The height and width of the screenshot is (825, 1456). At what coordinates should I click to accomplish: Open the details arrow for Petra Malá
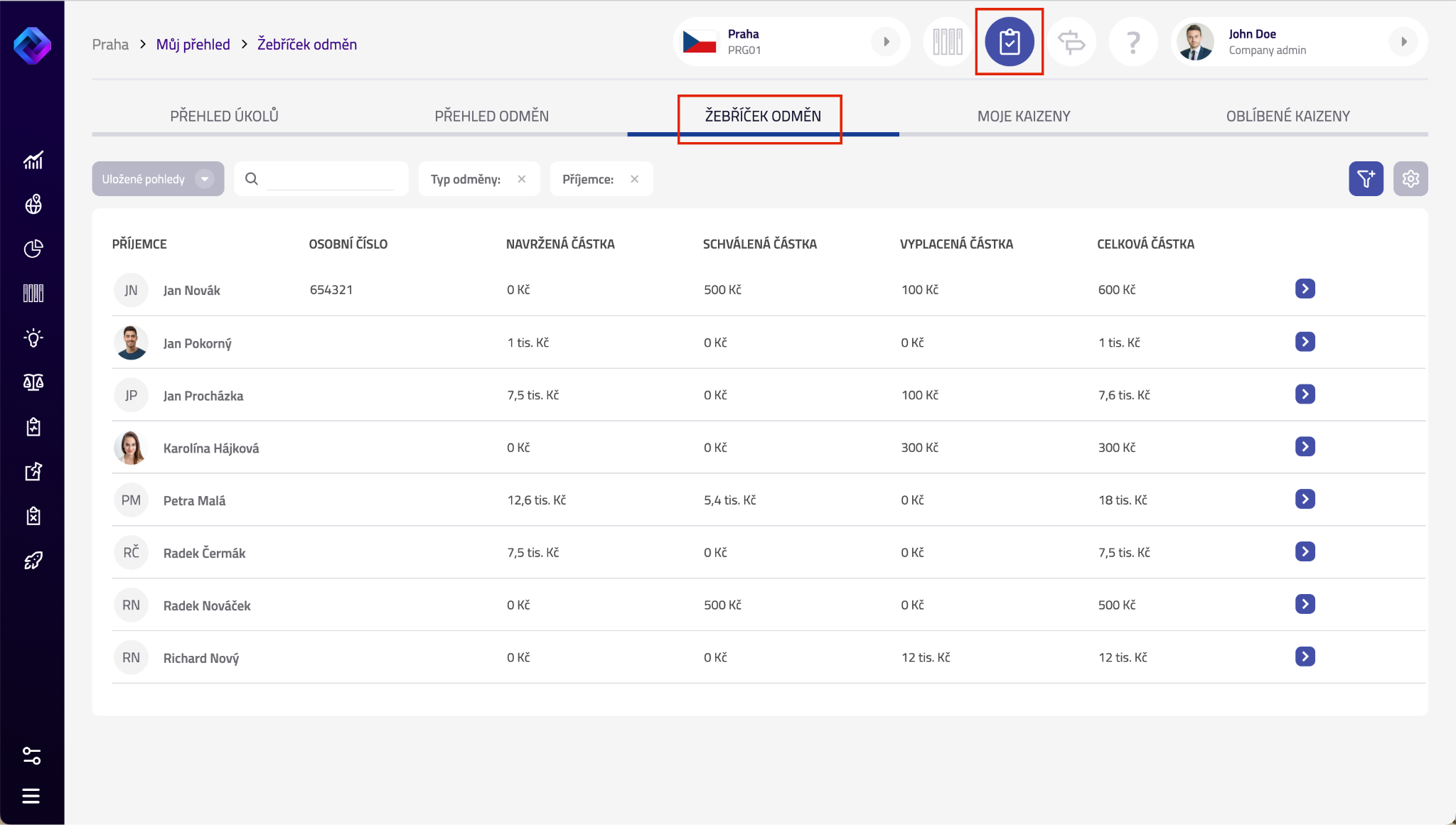(1305, 499)
